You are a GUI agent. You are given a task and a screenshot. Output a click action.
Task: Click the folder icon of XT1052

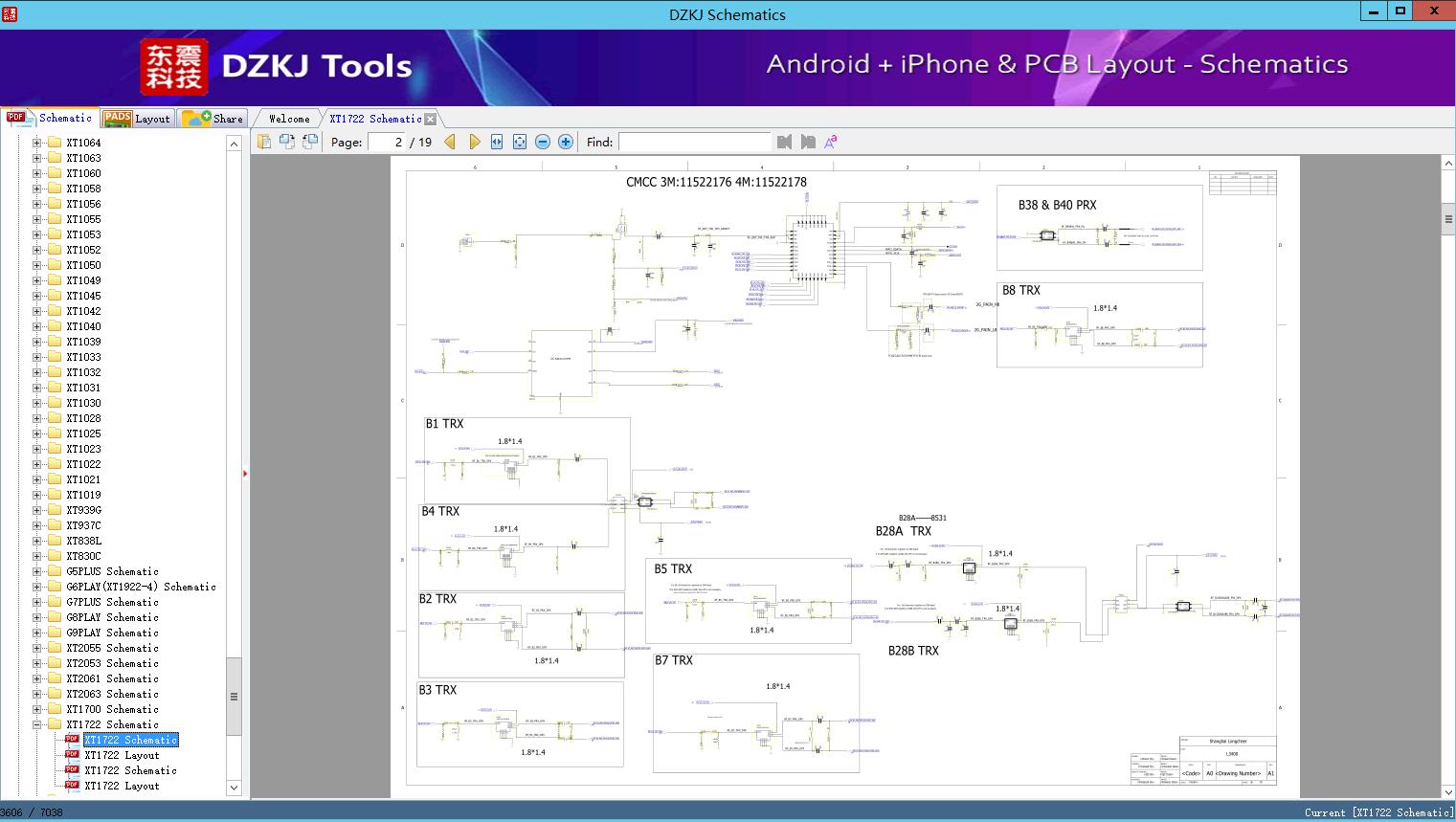tap(55, 250)
